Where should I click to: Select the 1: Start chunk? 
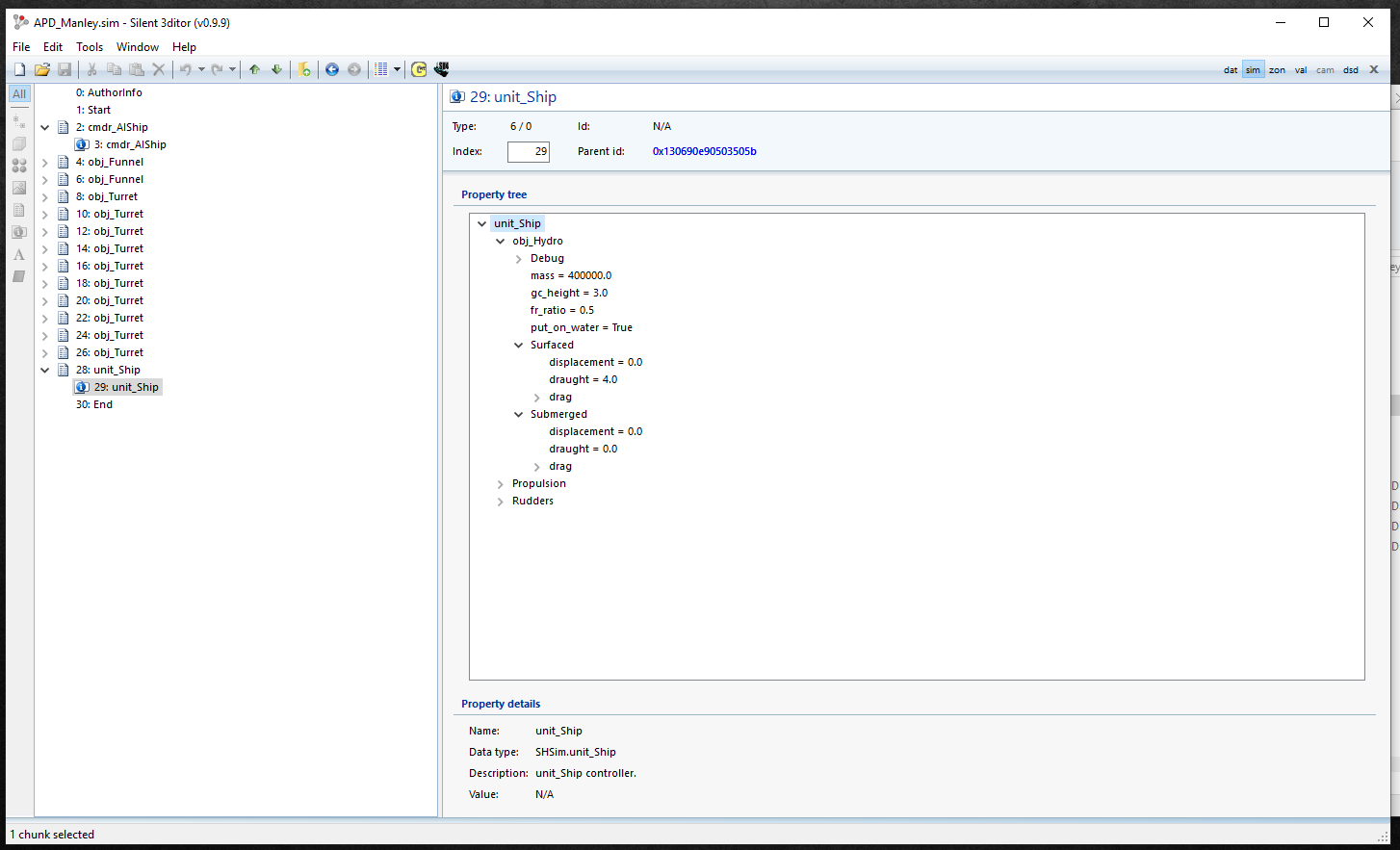[93, 110]
